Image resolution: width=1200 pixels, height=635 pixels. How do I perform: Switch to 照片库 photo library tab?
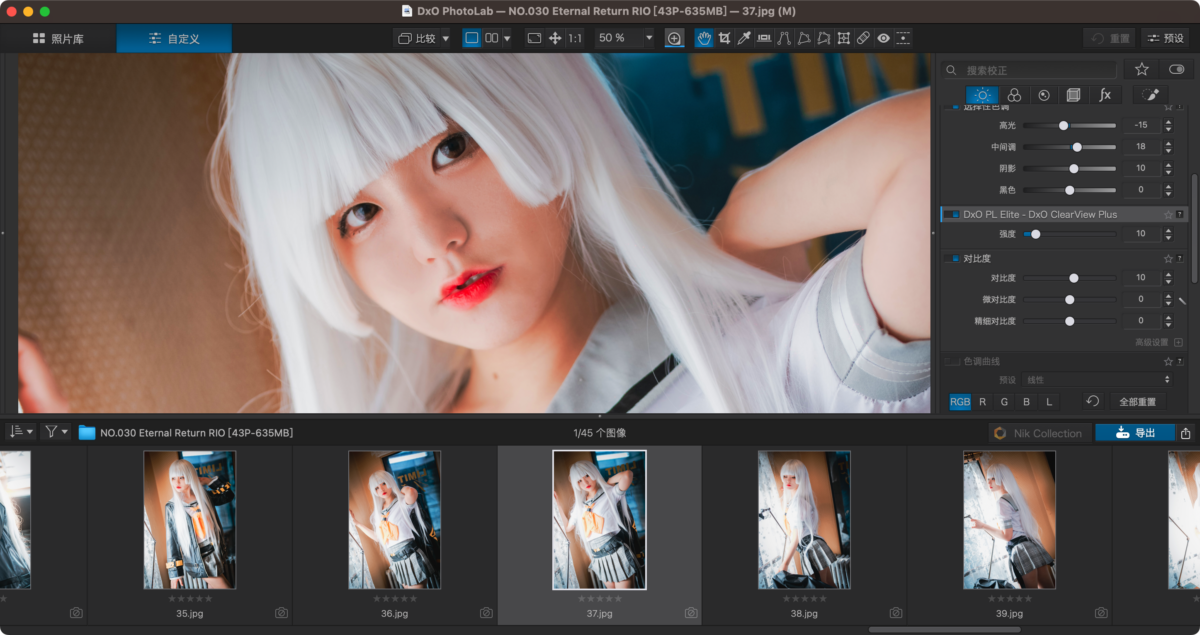tap(58, 38)
